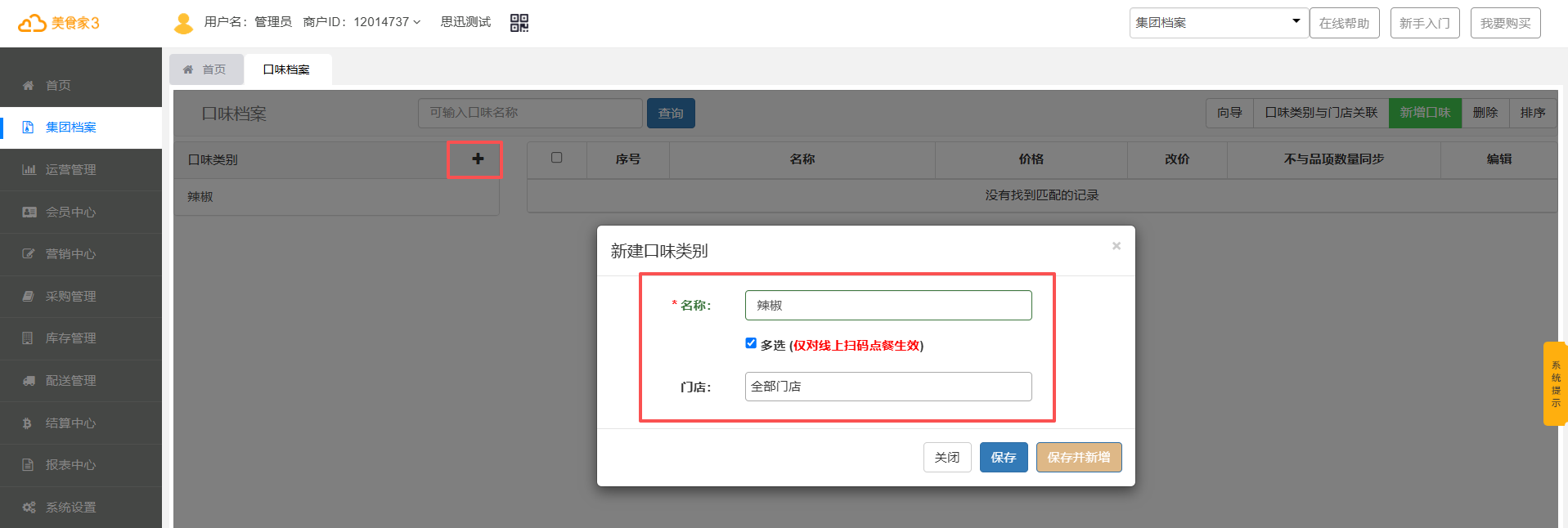Screen dimensions: 1568x528
Task: Open 系统设置 in the sidebar
Action: (70, 508)
